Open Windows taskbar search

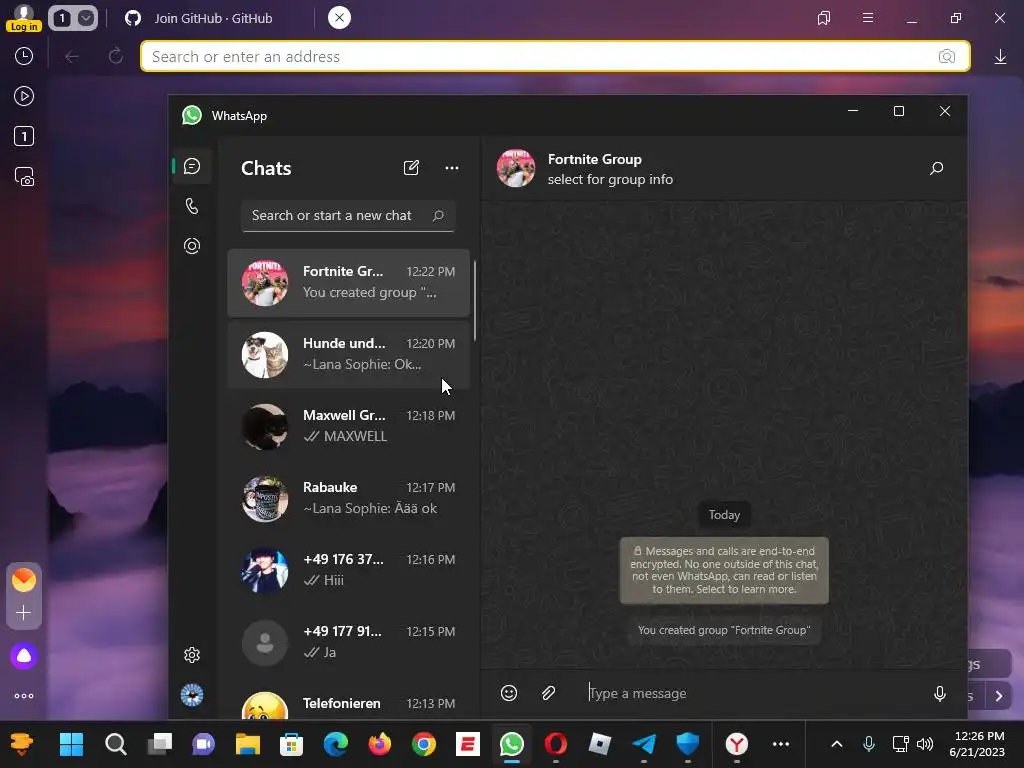tap(116, 744)
